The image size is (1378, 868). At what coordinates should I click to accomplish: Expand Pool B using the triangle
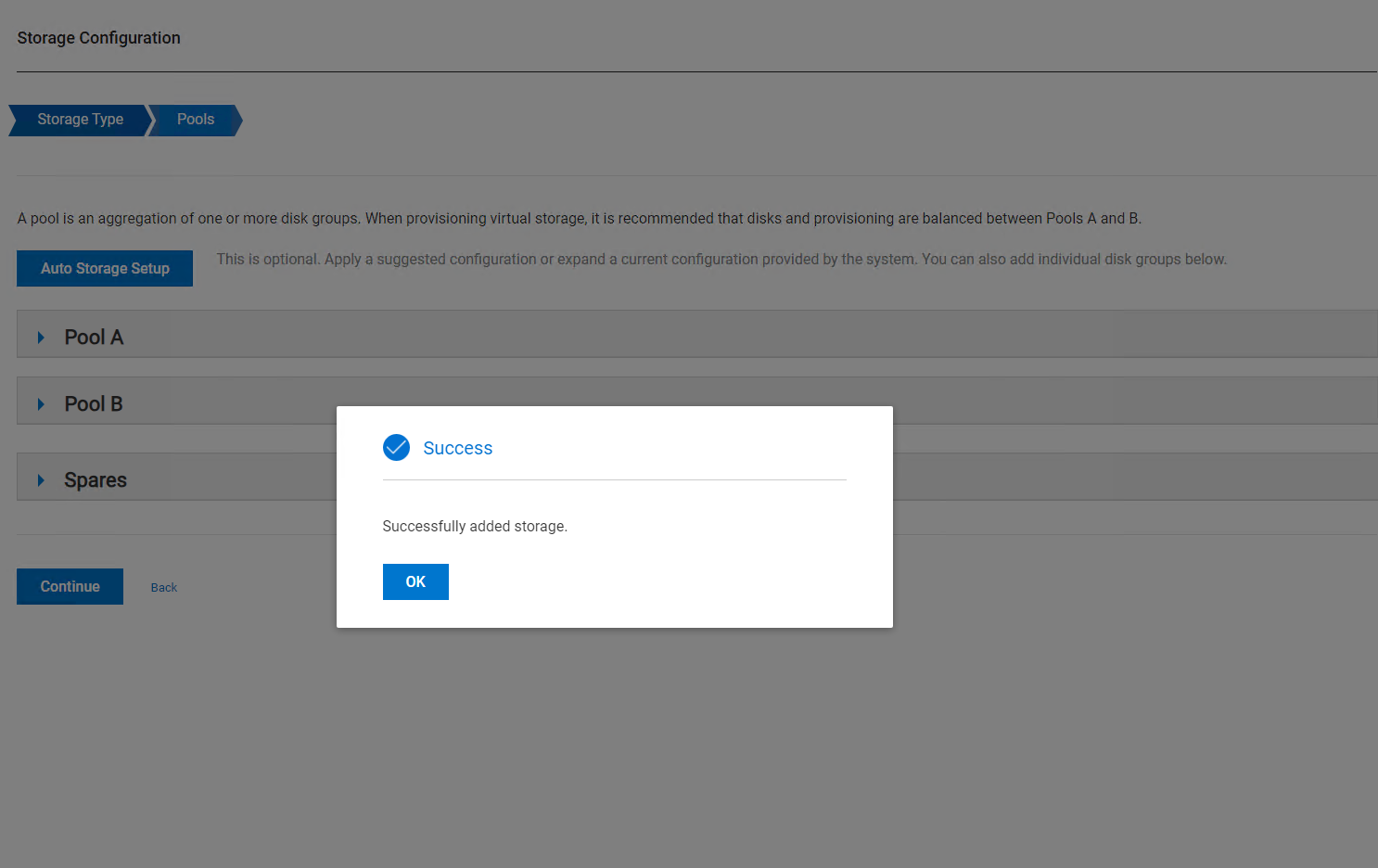click(x=41, y=404)
